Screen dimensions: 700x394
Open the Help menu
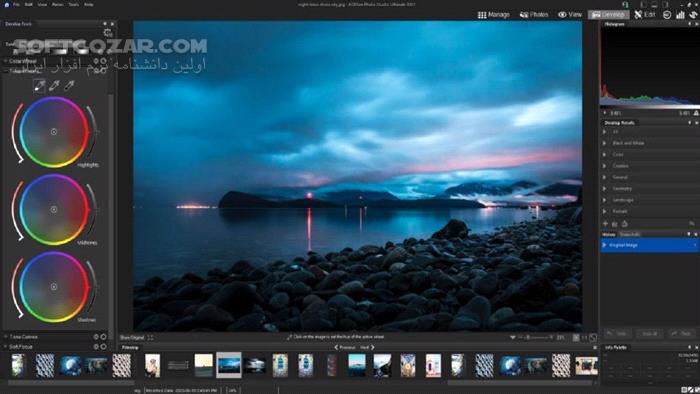(89, 4)
